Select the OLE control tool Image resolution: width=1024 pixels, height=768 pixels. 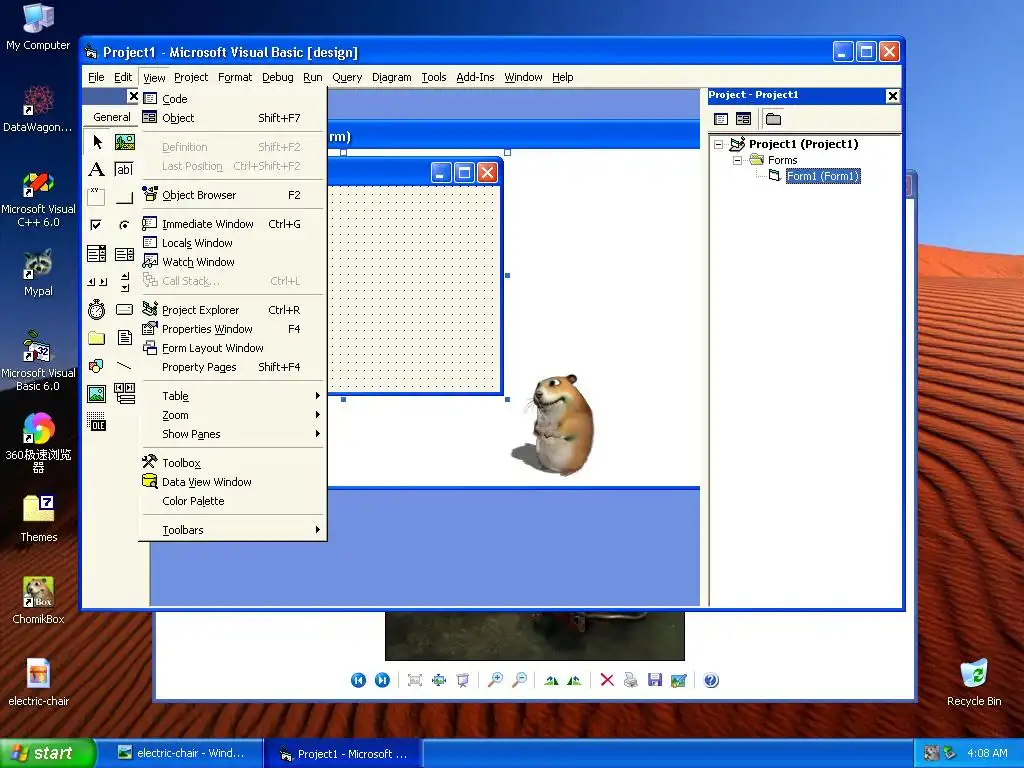click(x=97, y=422)
